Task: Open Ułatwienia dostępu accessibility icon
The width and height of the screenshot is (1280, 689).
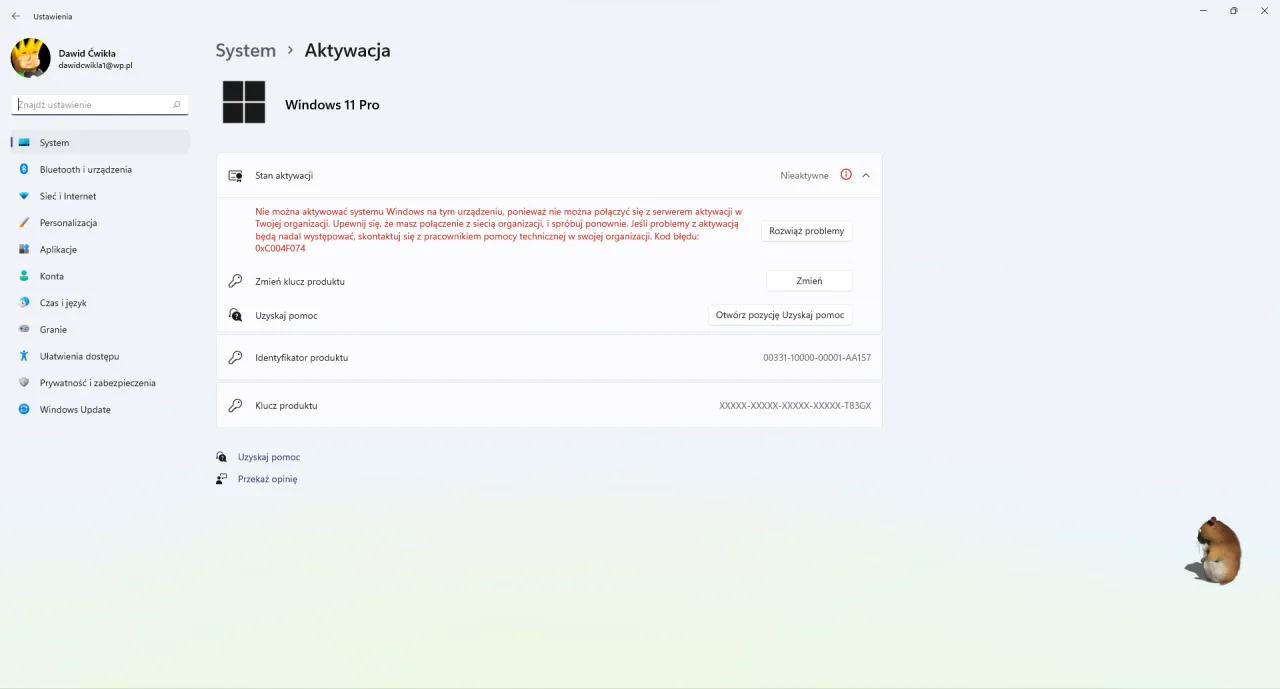Action: point(24,356)
